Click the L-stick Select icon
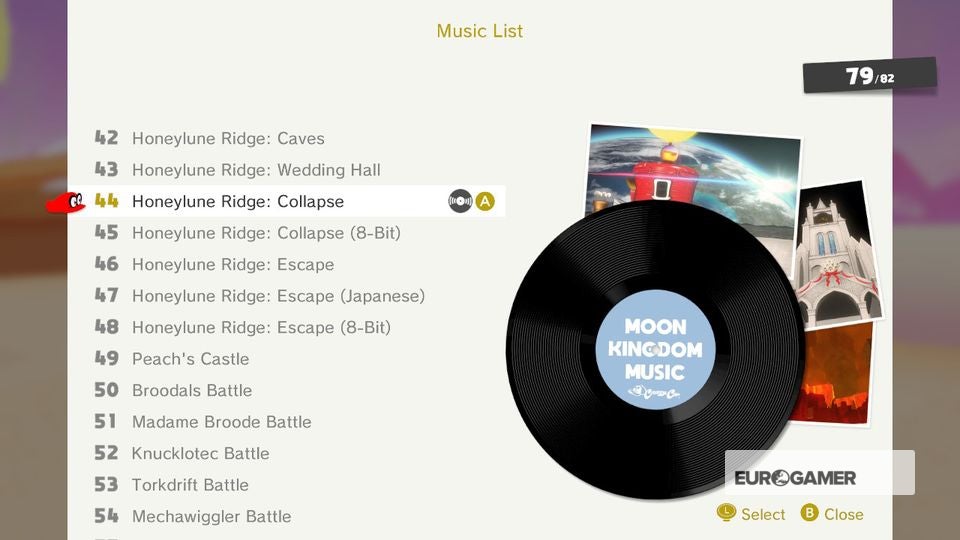Image resolution: width=960 pixels, height=540 pixels. tap(726, 512)
